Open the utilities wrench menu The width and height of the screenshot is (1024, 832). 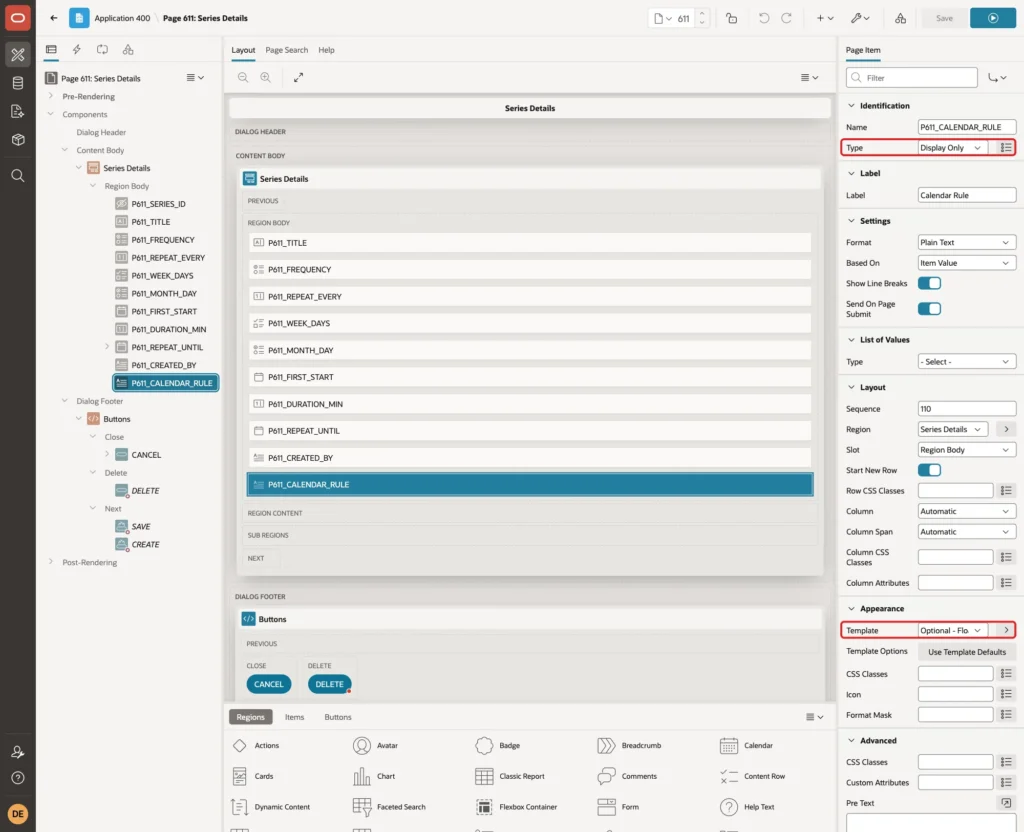point(860,18)
